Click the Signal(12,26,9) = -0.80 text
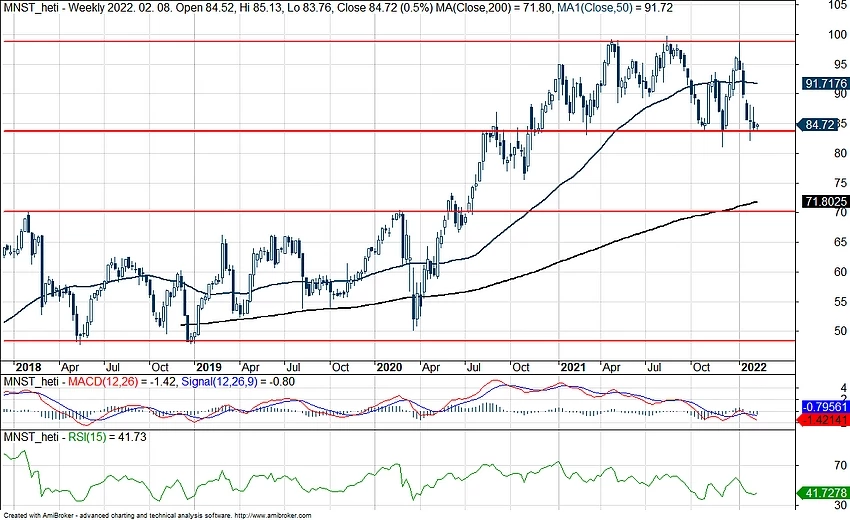 (x=238, y=382)
